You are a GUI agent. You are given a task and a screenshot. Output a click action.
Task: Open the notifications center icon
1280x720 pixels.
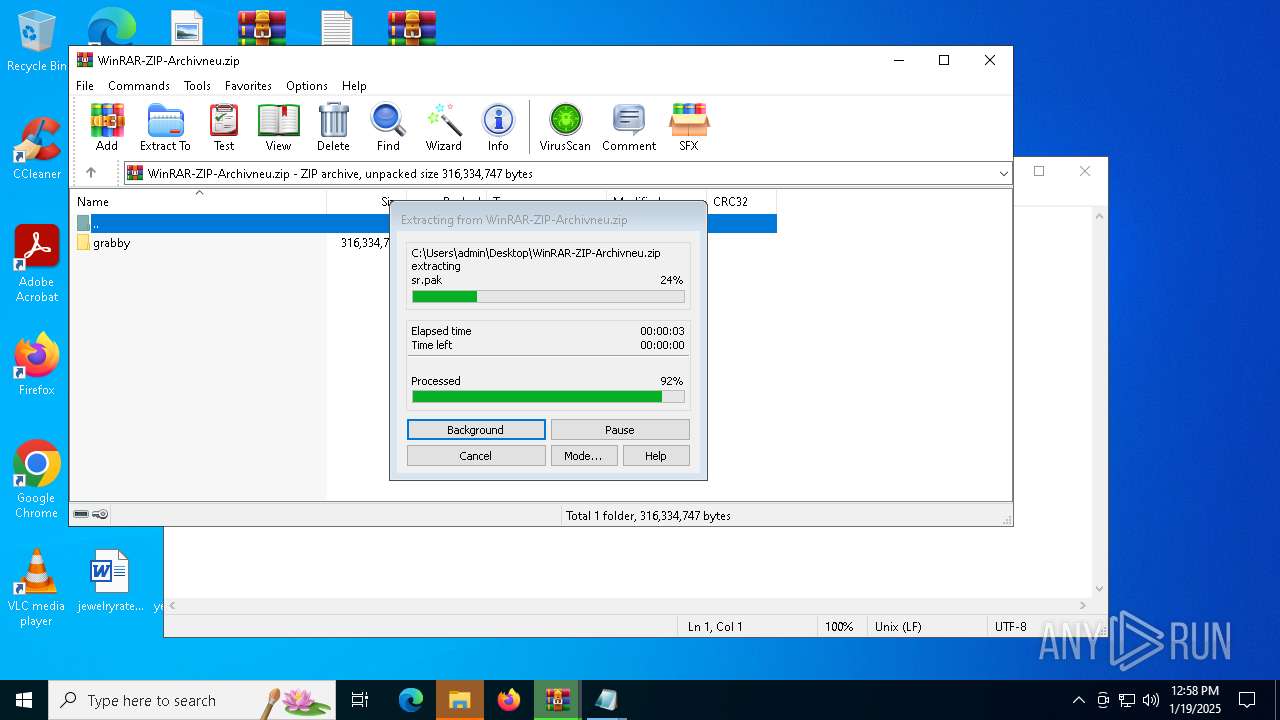pos(1247,700)
